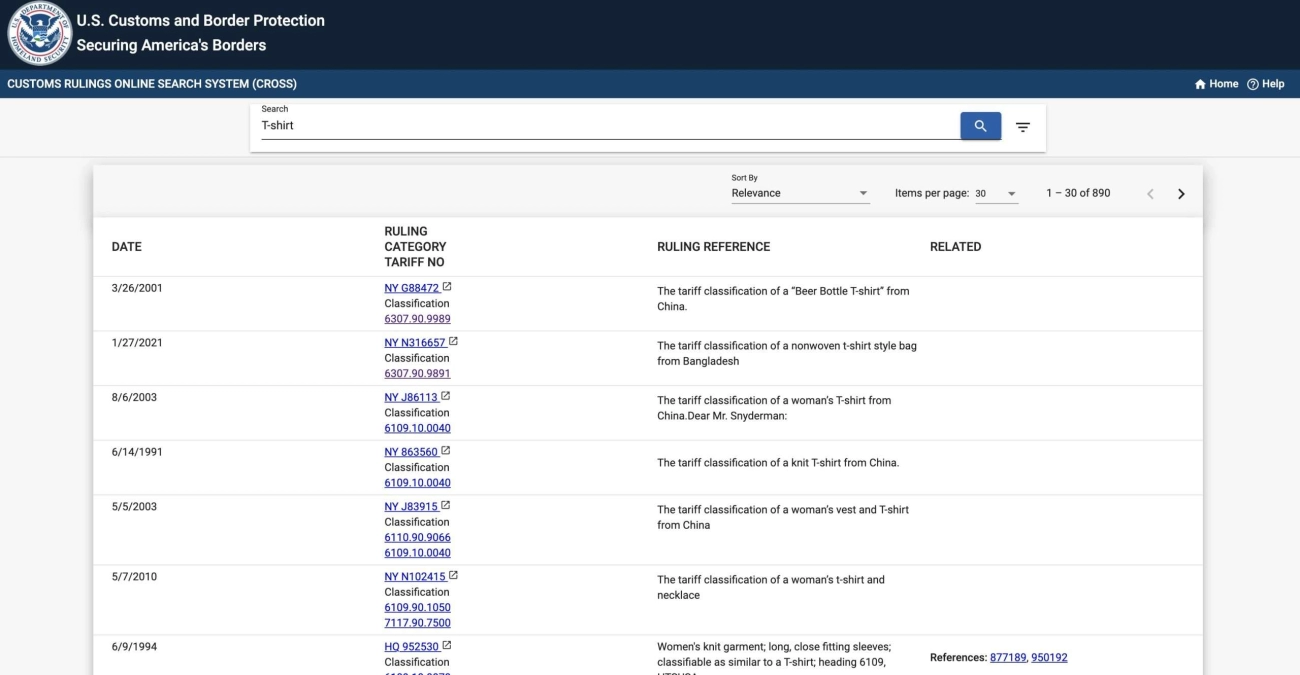The image size is (1300, 675).
Task: Open NY N316657 in new window icon
Action: coord(453,342)
